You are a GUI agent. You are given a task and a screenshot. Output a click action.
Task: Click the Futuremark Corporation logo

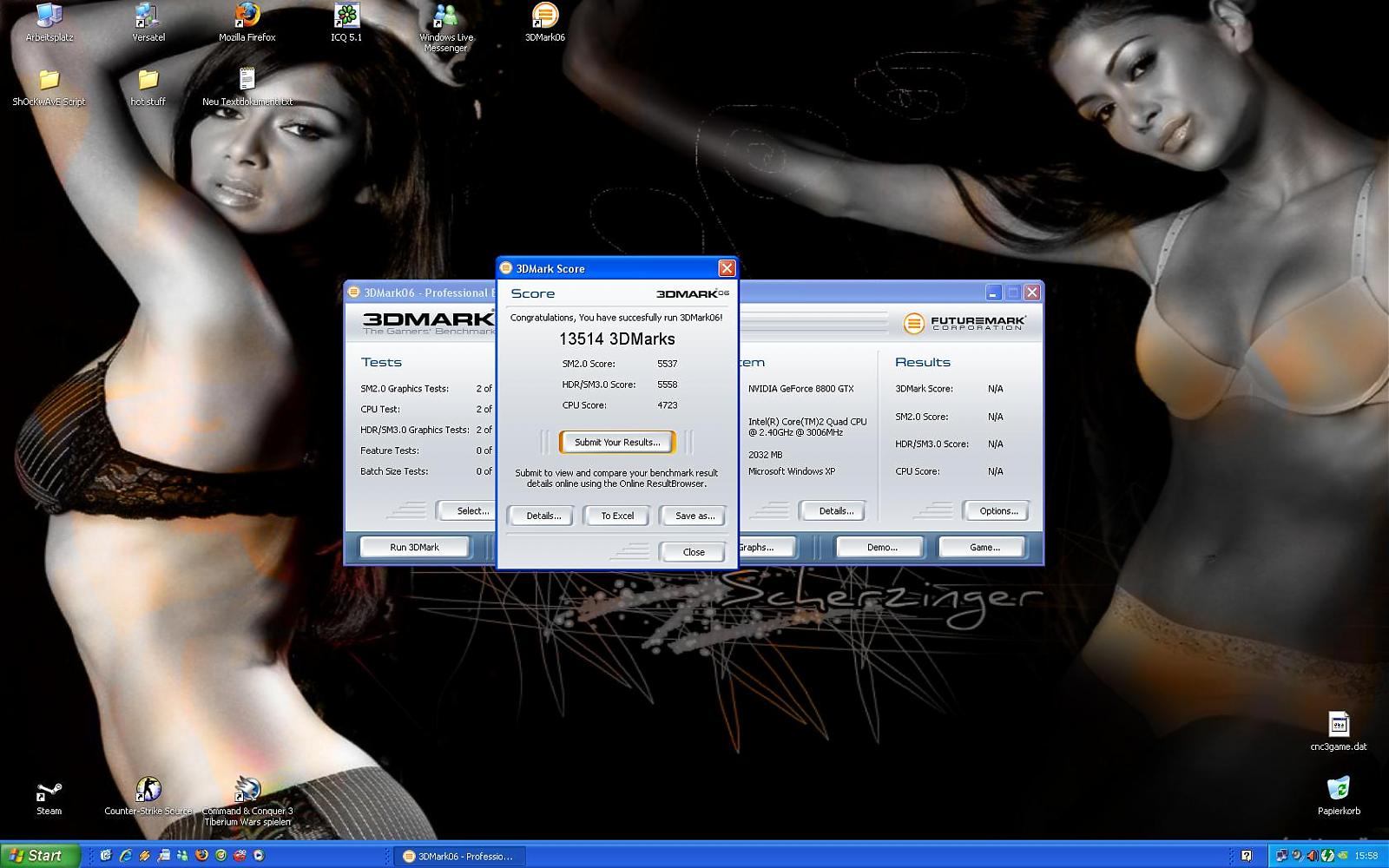click(964, 323)
